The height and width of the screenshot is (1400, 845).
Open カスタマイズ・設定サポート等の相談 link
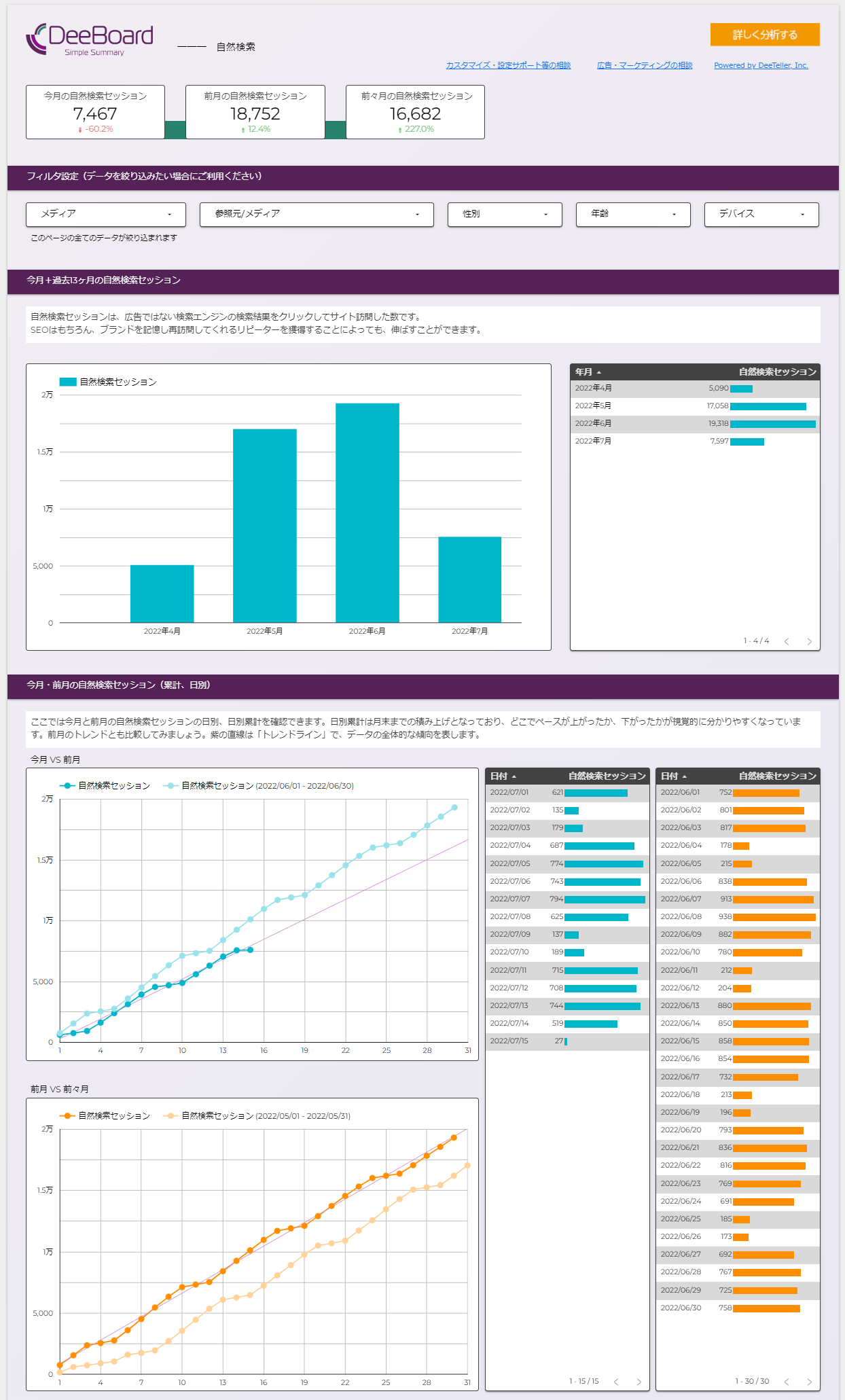508,65
